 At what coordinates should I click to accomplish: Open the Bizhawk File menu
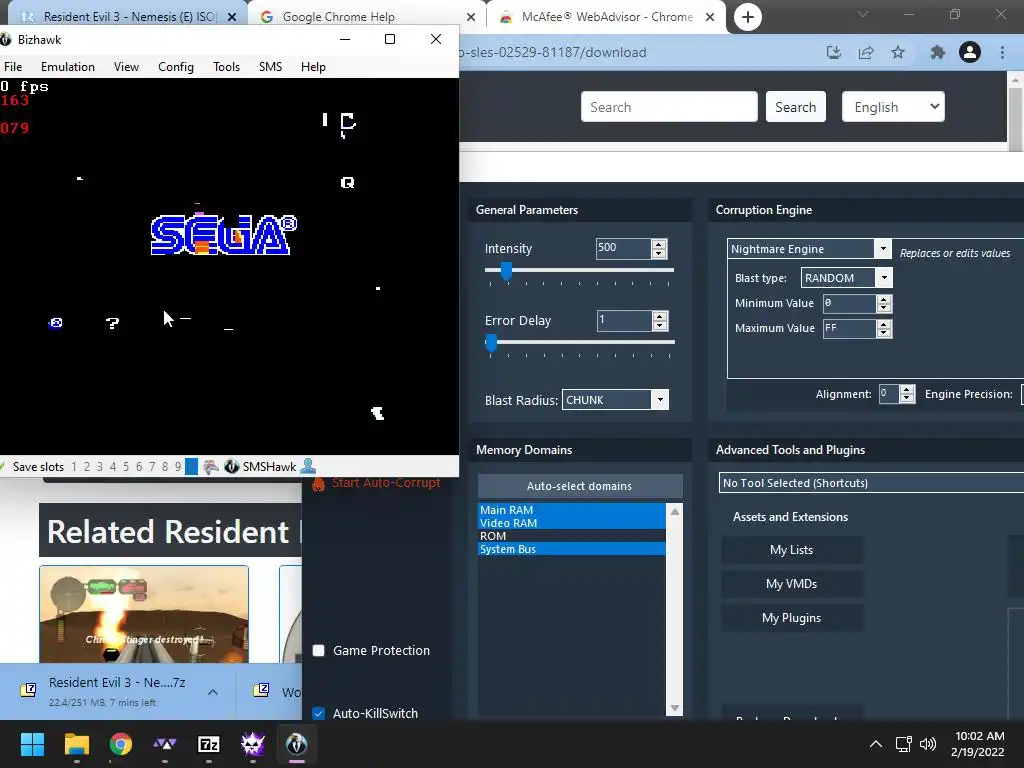tap(13, 67)
